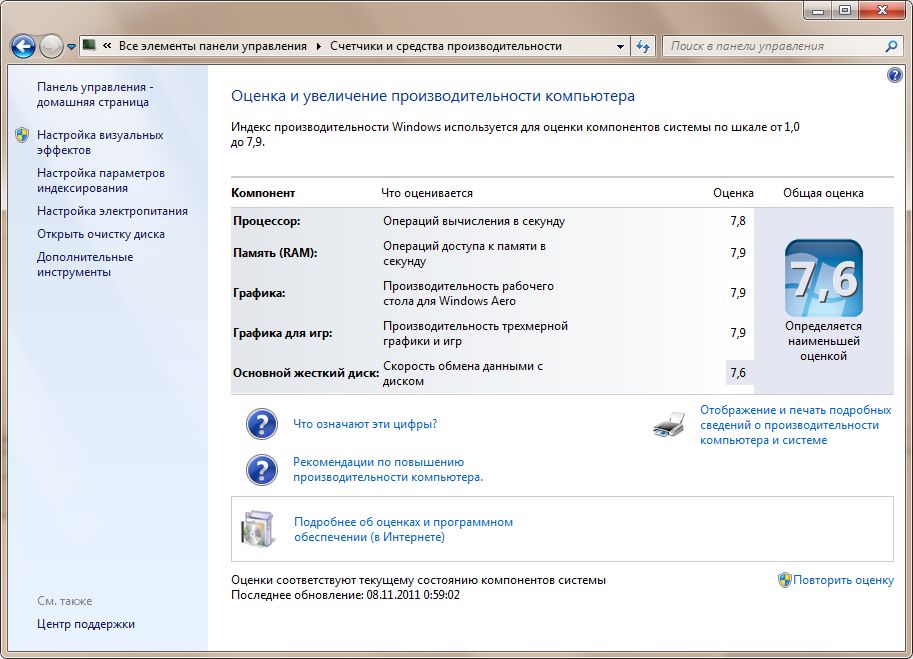
Task: Open «Все элементы панели управления» breadcrumb
Action: pyautogui.click(x=213, y=46)
